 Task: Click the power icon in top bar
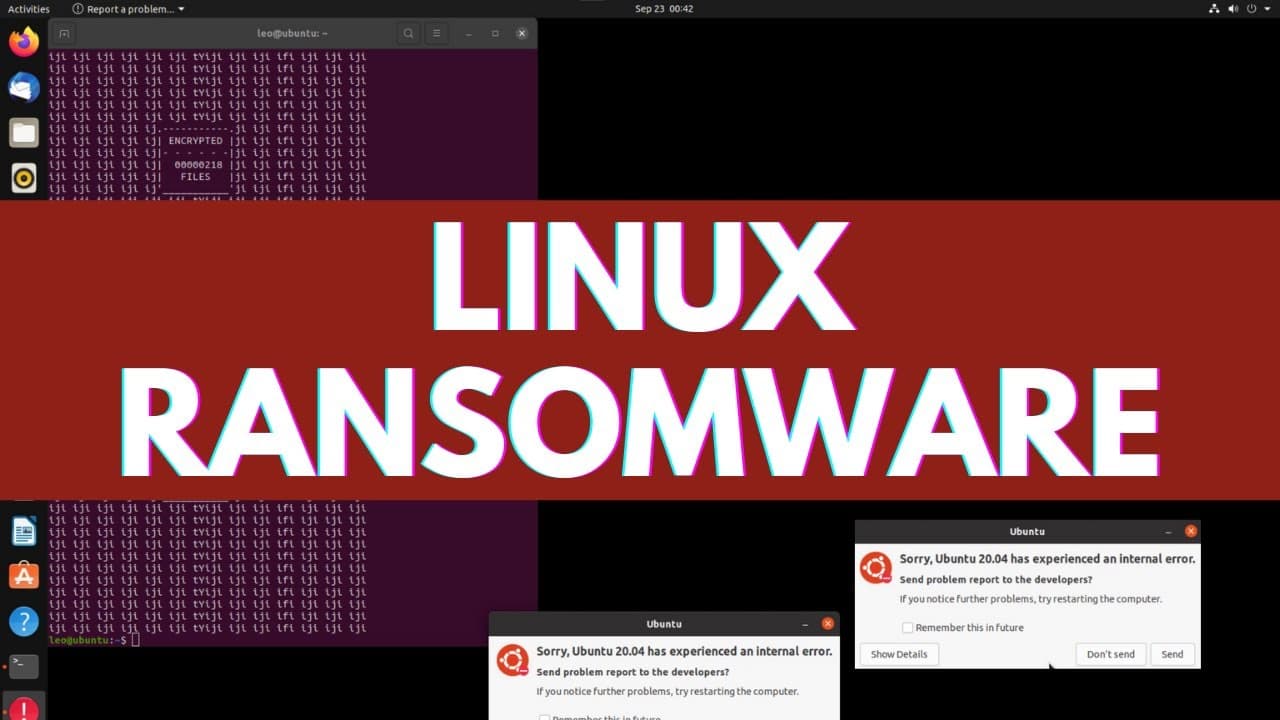pos(1251,9)
